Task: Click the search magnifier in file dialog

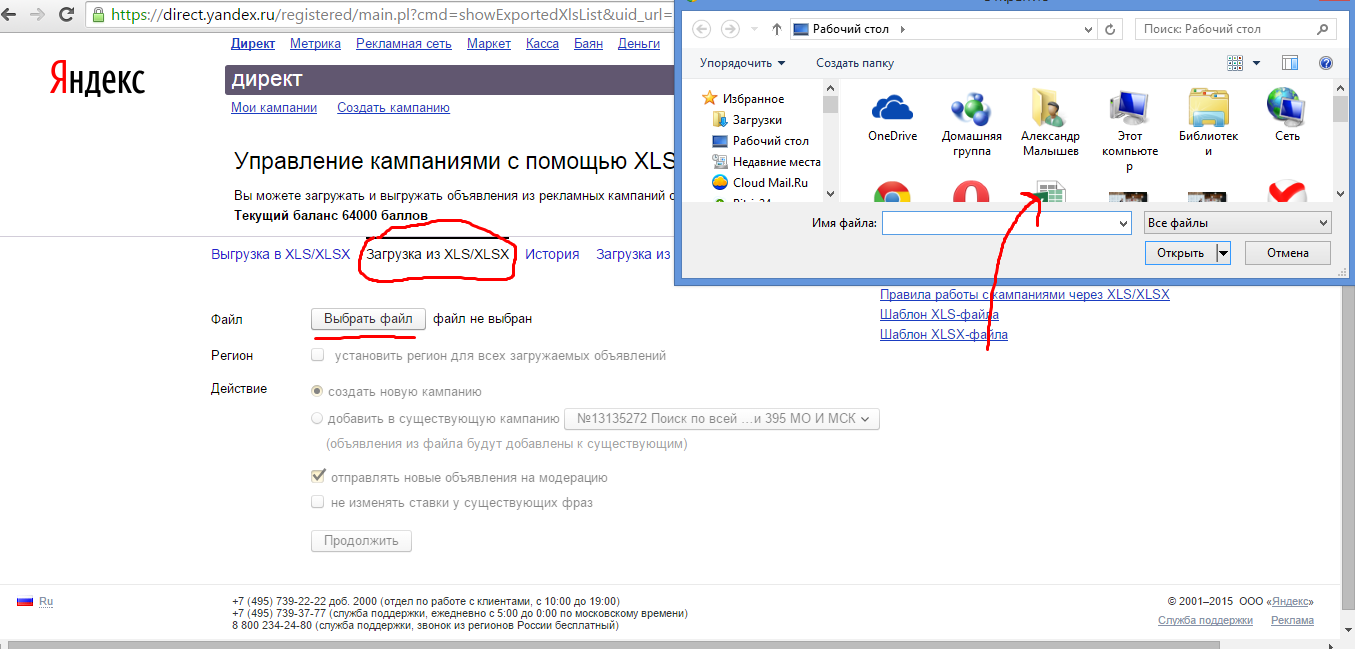Action: [x=1324, y=29]
